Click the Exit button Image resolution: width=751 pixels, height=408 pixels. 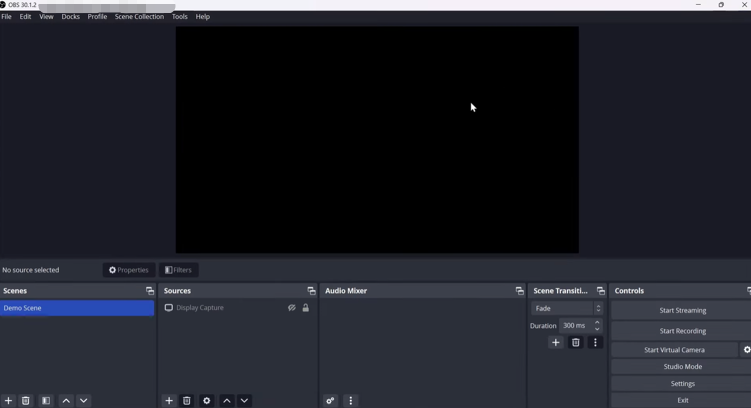pos(683,400)
